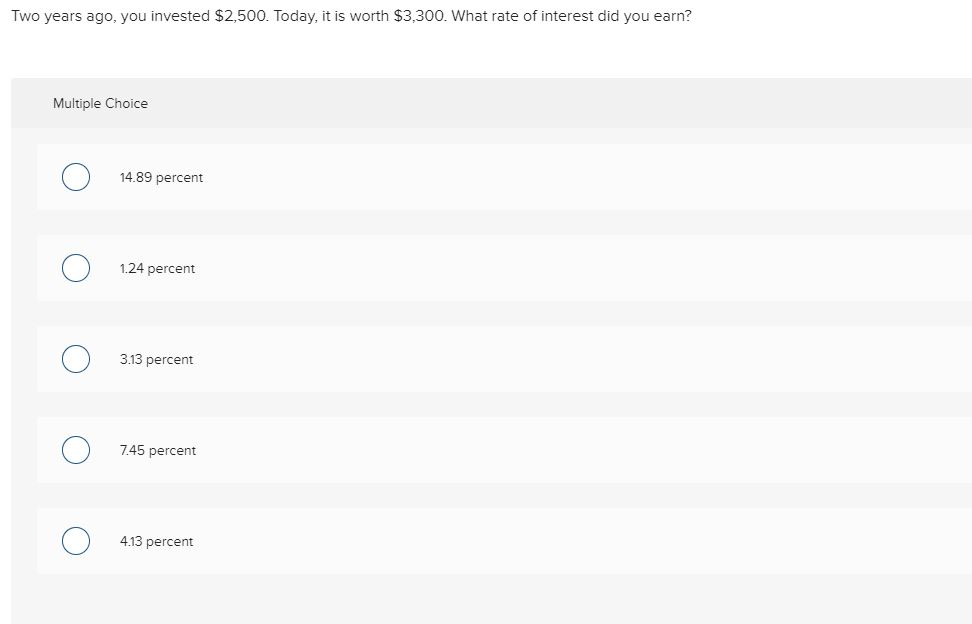Image resolution: width=972 pixels, height=624 pixels.
Task: Select the 4.13 percent radio button
Action: click(x=76, y=541)
